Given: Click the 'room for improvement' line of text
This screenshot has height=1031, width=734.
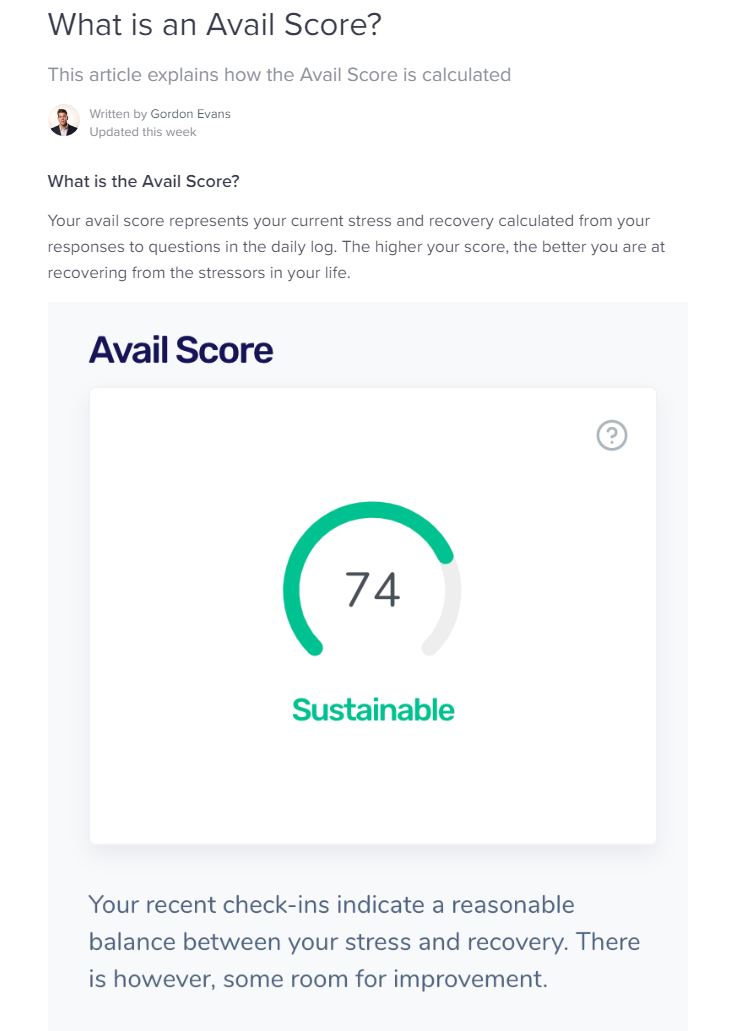Looking at the screenshot, I should point(318,977).
